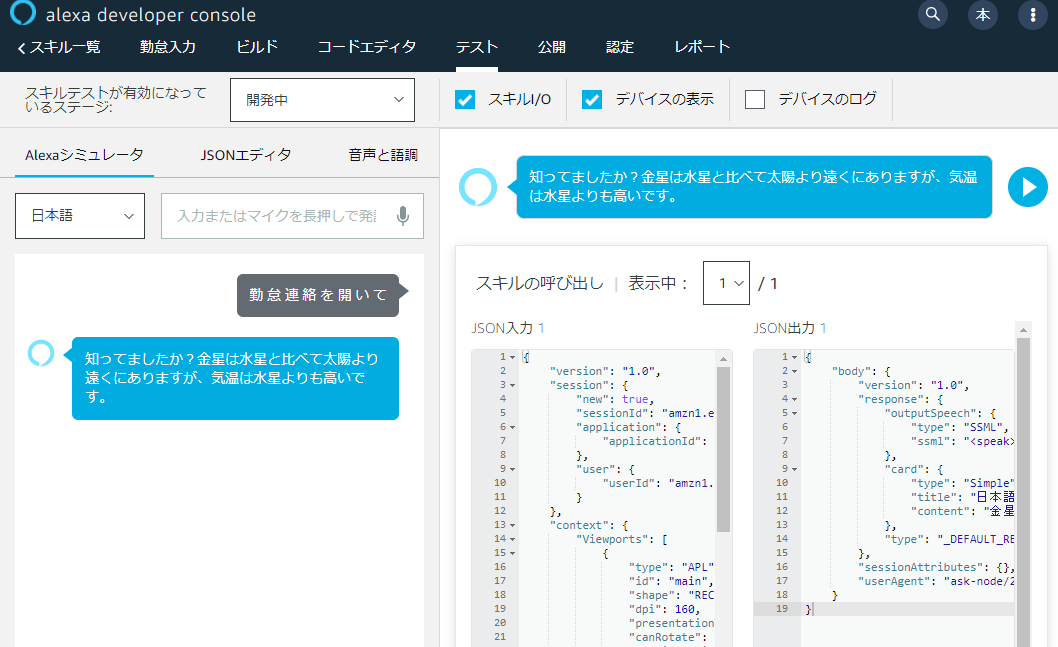Collapse JSON input line 1 fold arrow
This screenshot has height=647, width=1058.
513,357
